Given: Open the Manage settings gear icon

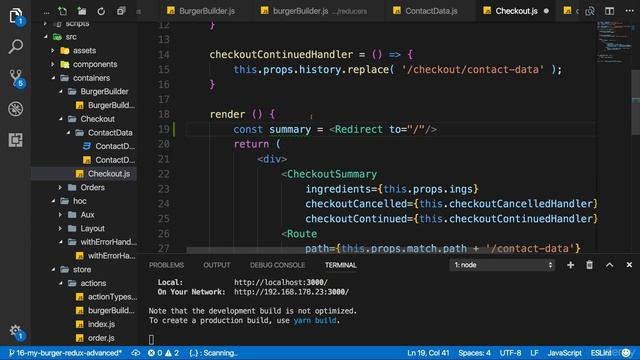Looking at the screenshot, I should click(16, 331).
